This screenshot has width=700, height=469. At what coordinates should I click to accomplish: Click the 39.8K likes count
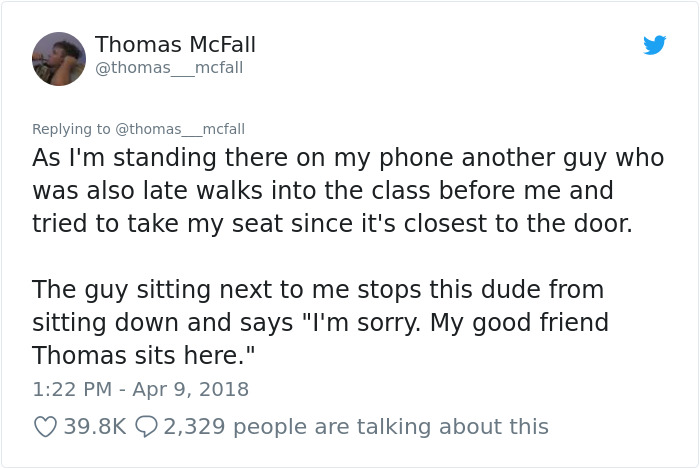coord(94,427)
